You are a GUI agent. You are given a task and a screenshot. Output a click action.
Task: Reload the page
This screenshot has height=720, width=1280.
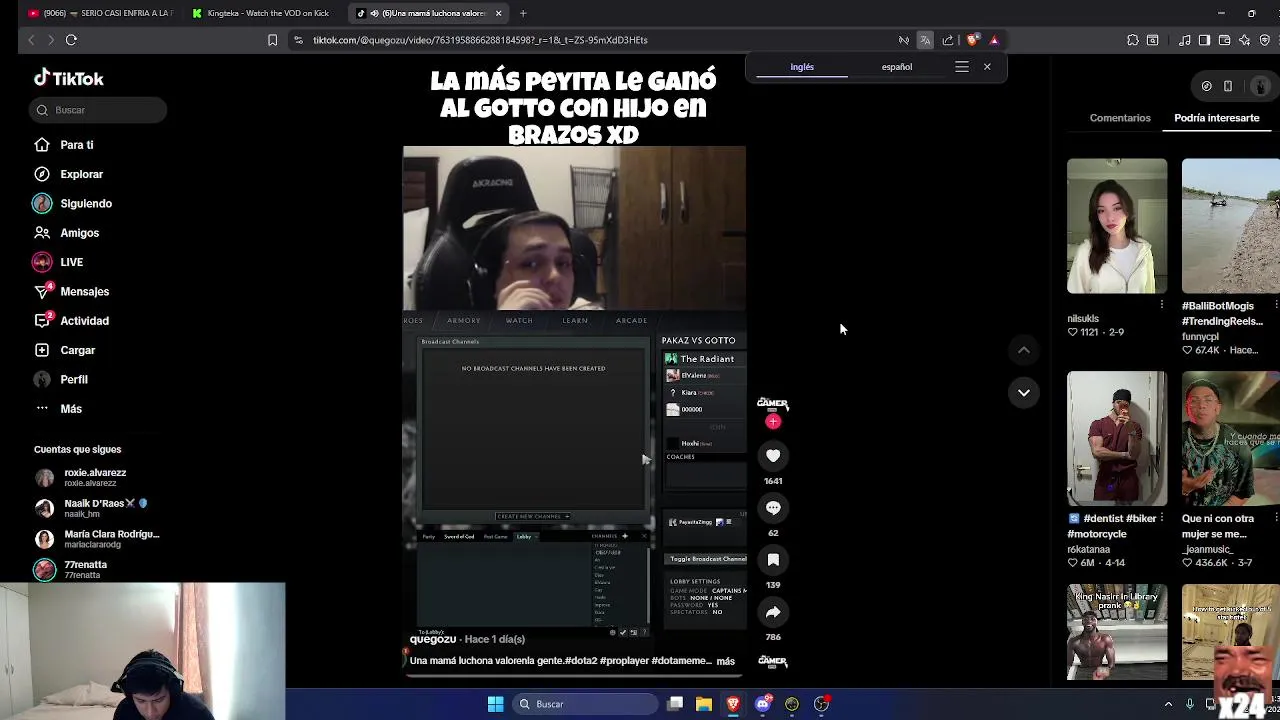[71, 40]
